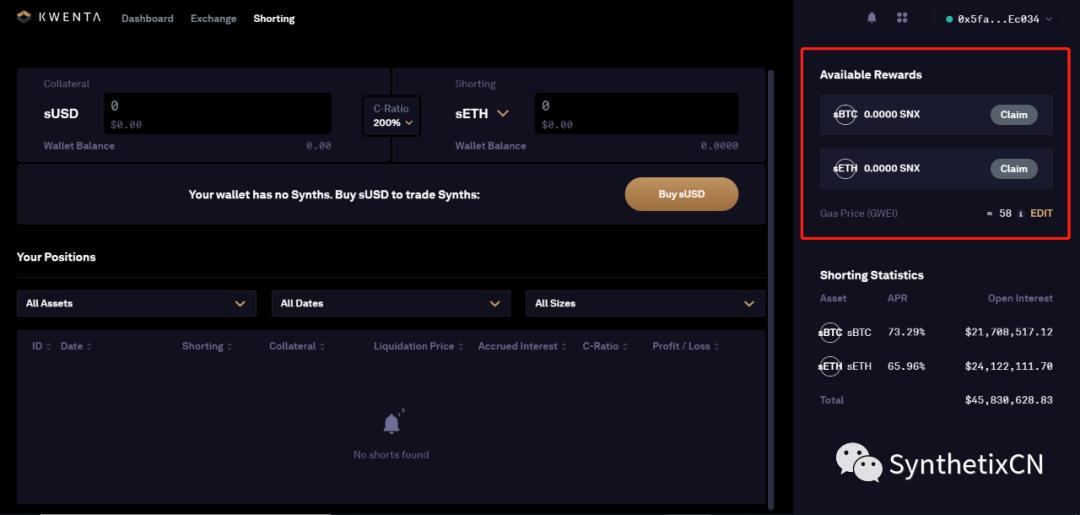The width and height of the screenshot is (1080, 515).
Task: Claim the sBTC SNX rewards
Action: click(1014, 115)
